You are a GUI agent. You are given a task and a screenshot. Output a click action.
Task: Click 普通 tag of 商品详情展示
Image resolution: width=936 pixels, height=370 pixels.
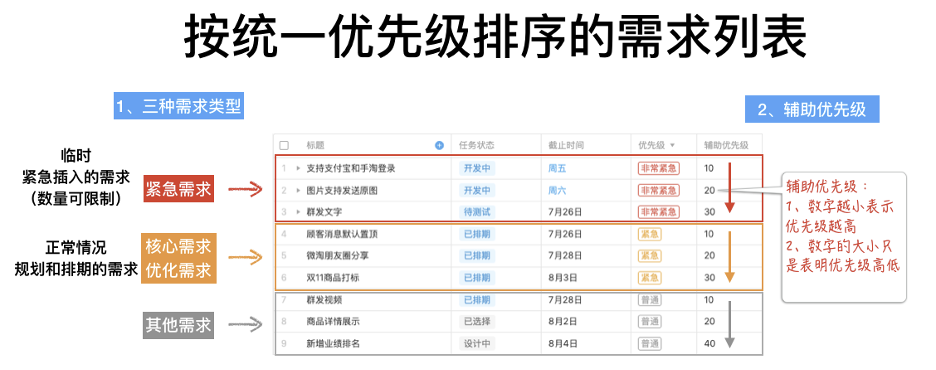pos(649,321)
